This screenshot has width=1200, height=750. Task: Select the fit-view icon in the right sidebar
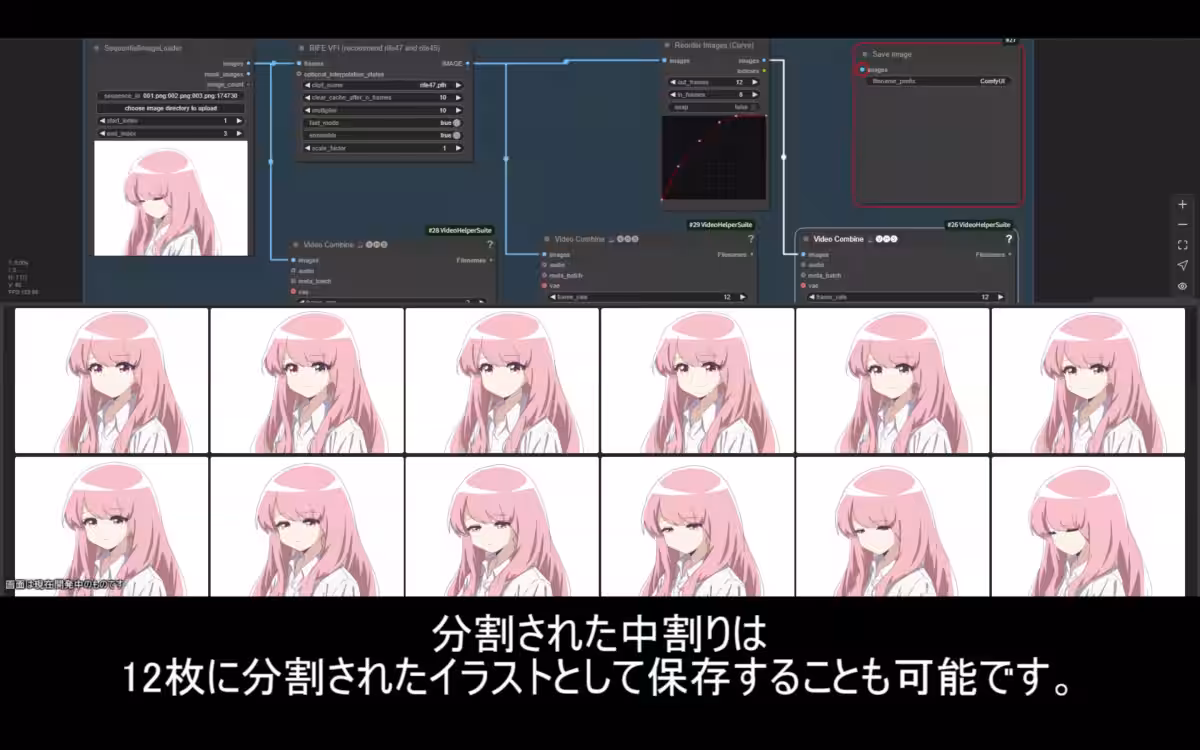point(1183,245)
